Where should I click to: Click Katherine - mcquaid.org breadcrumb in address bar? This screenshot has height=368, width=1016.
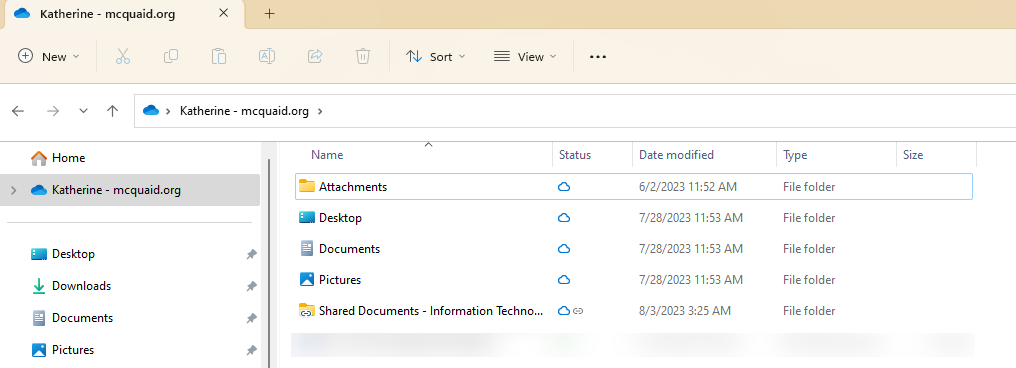(244, 111)
